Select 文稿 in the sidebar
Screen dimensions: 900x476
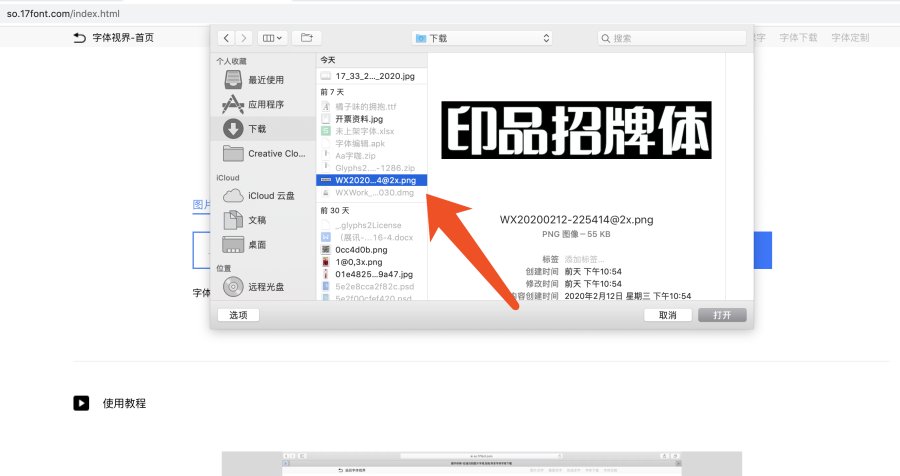click(x=257, y=220)
